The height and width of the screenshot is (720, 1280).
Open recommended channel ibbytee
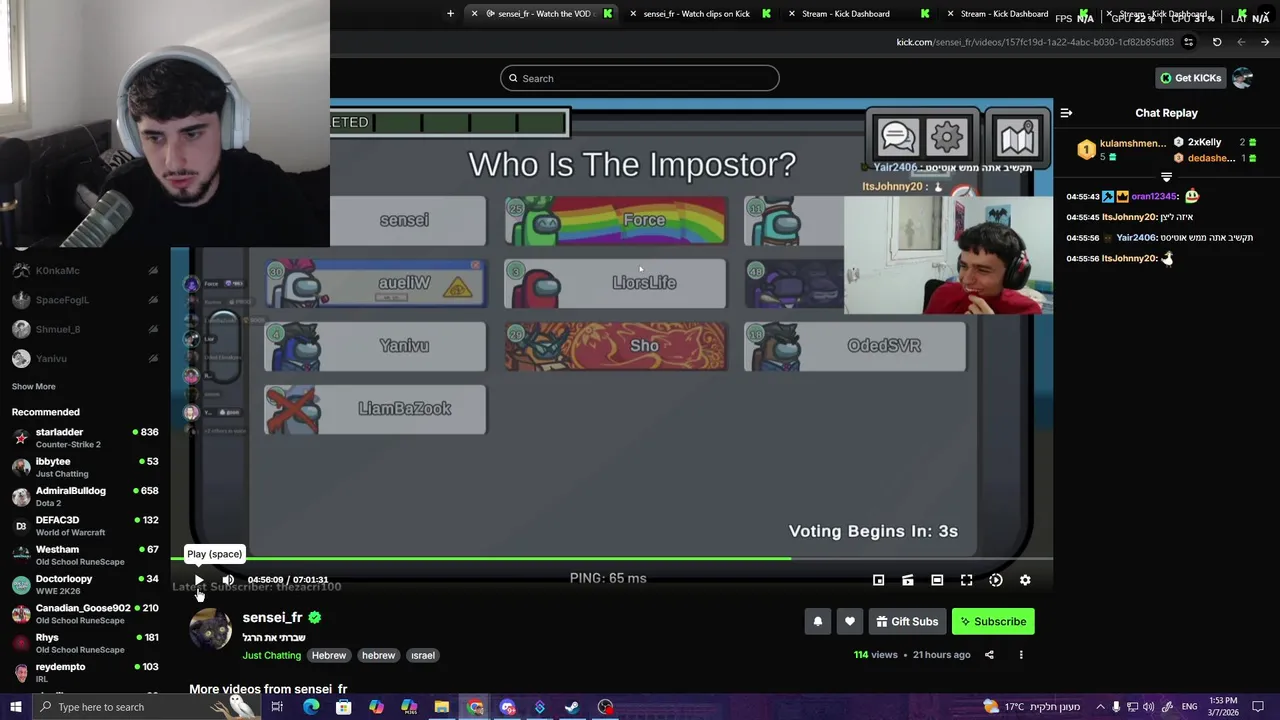[x=85, y=467]
